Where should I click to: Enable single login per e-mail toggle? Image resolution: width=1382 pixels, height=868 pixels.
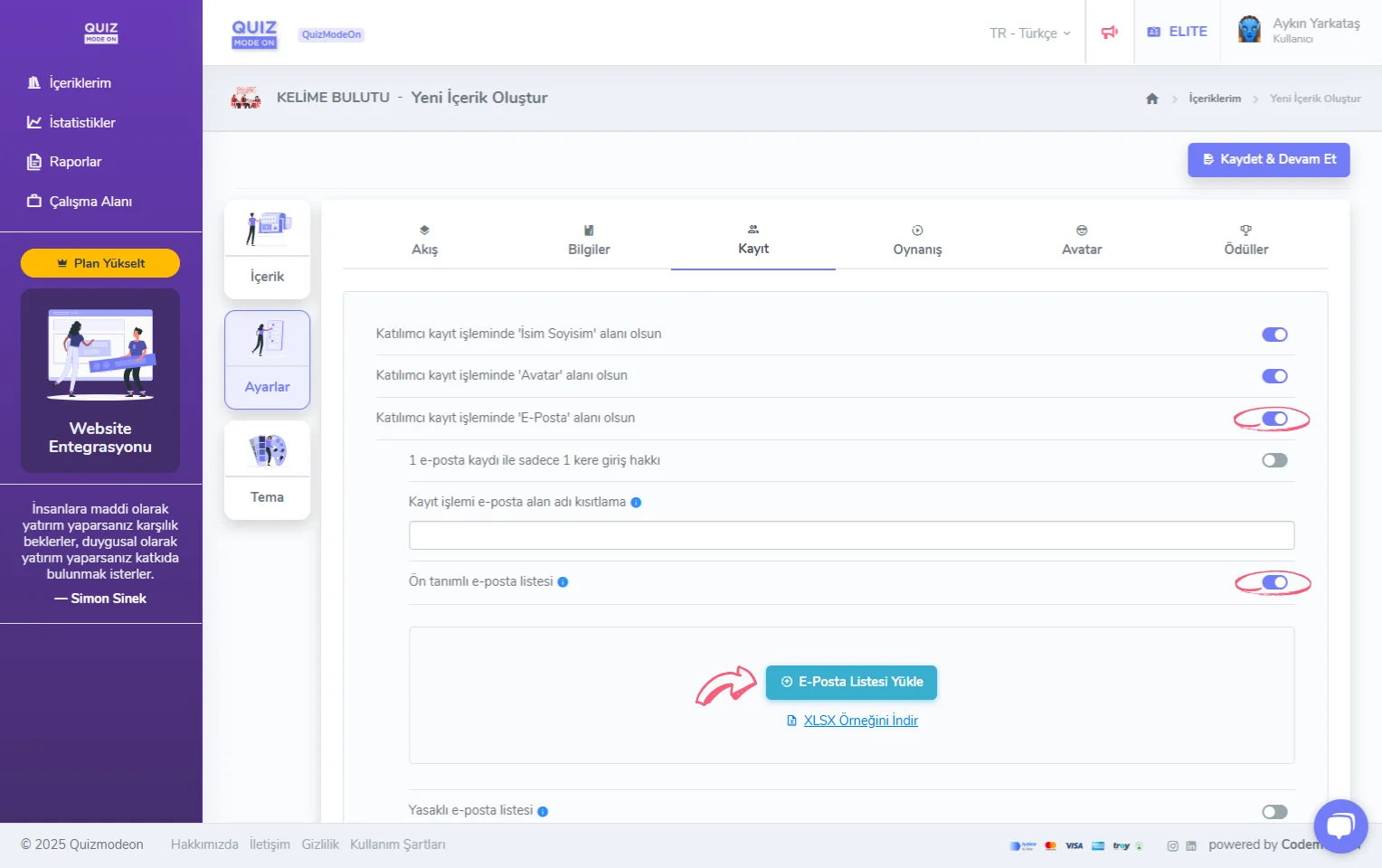(1274, 460)
